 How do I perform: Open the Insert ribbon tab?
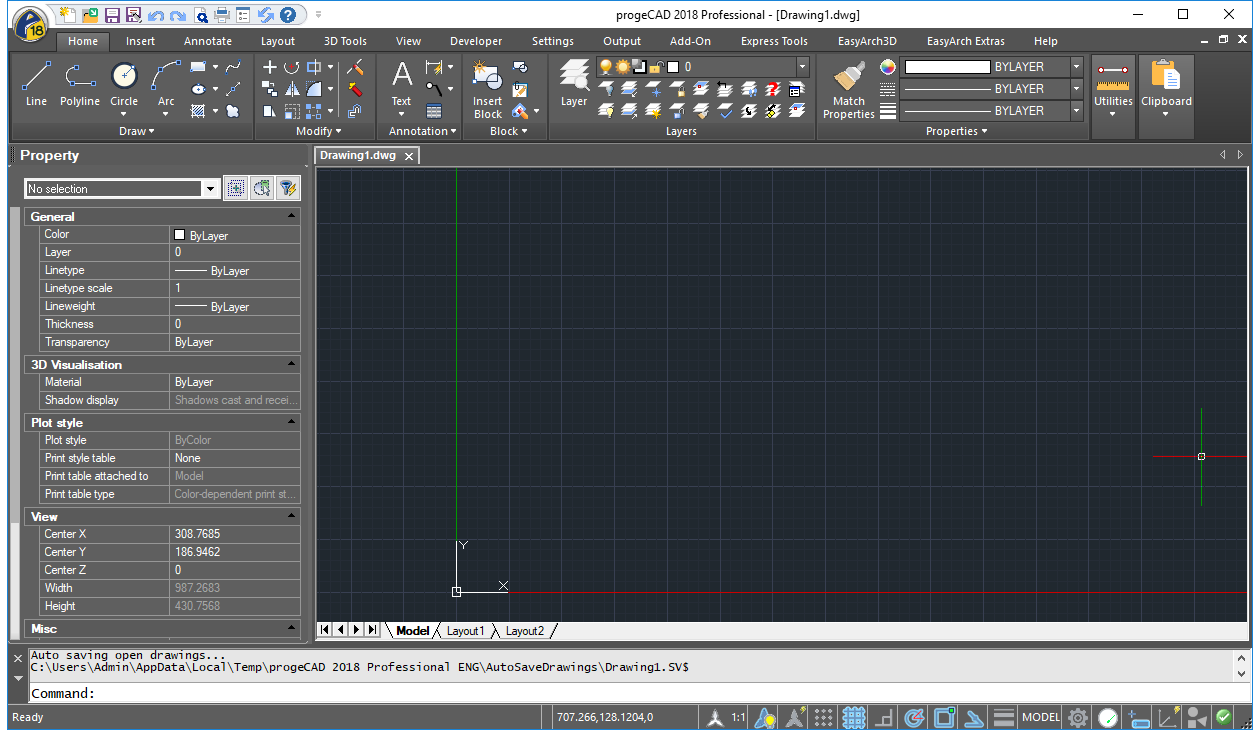click(140, 41)
